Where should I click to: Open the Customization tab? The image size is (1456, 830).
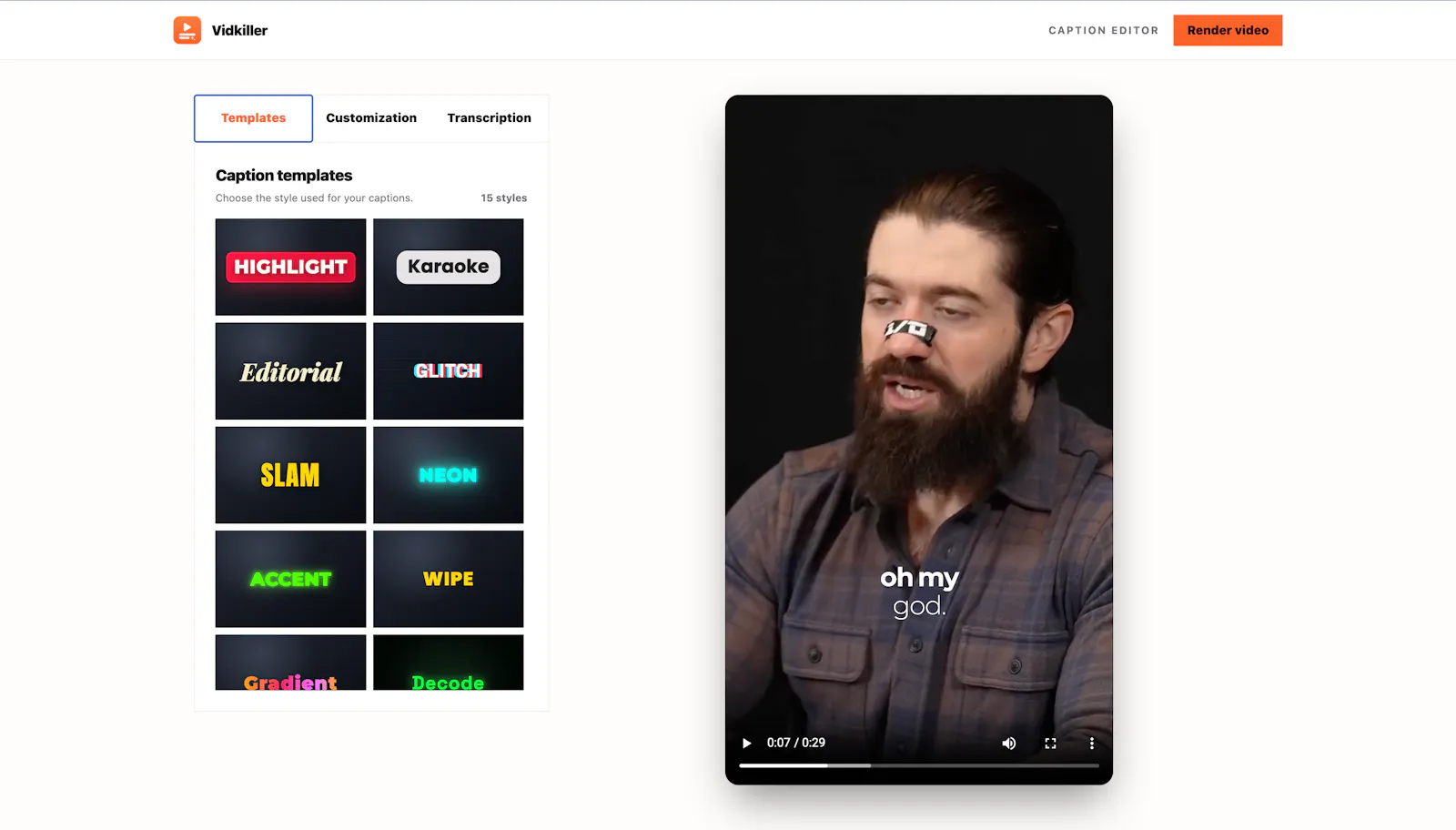click(x=371, y=118)
